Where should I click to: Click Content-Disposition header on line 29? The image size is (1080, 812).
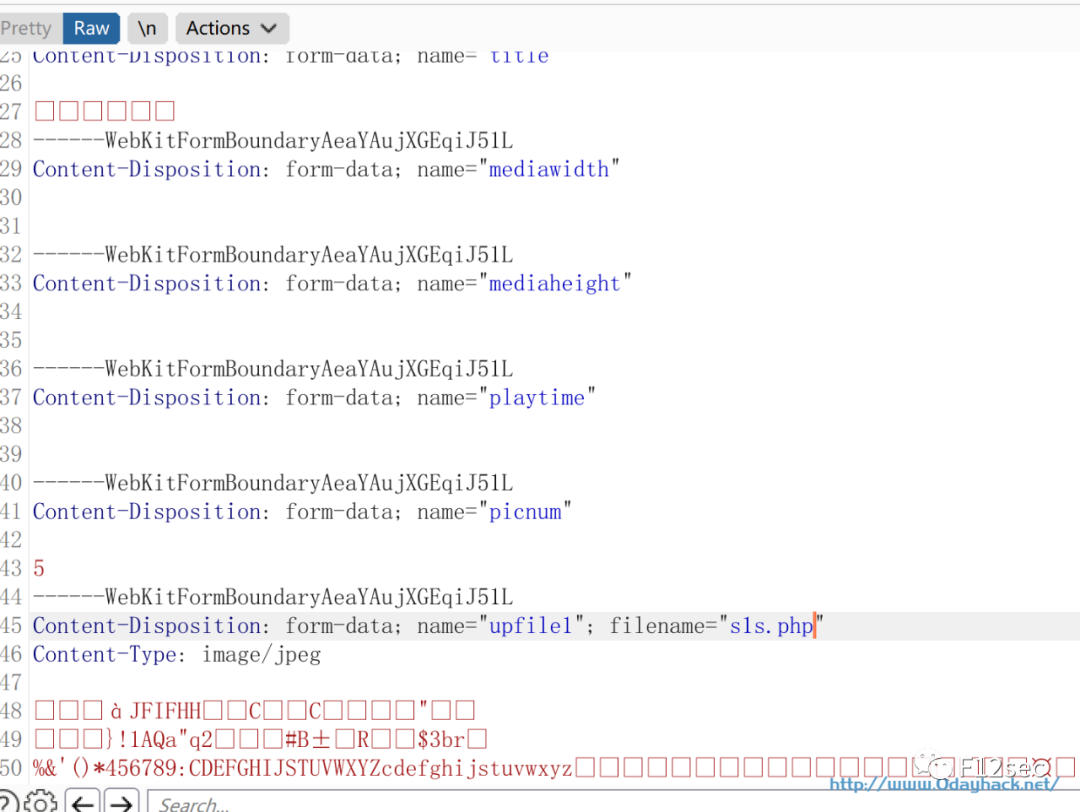[x=147, y=169]
